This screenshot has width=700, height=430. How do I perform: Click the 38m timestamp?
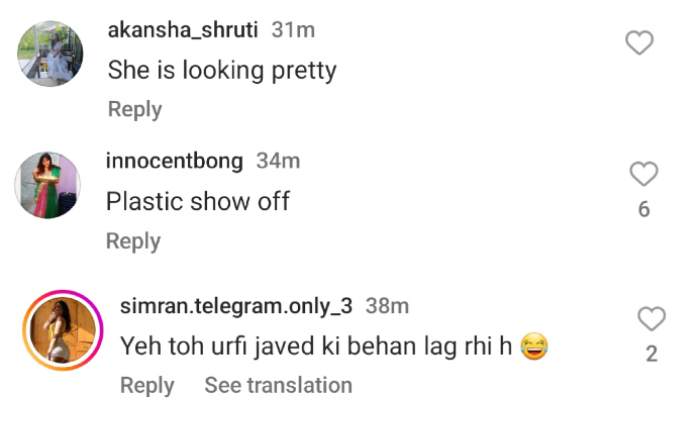click(x=387, y=306)
